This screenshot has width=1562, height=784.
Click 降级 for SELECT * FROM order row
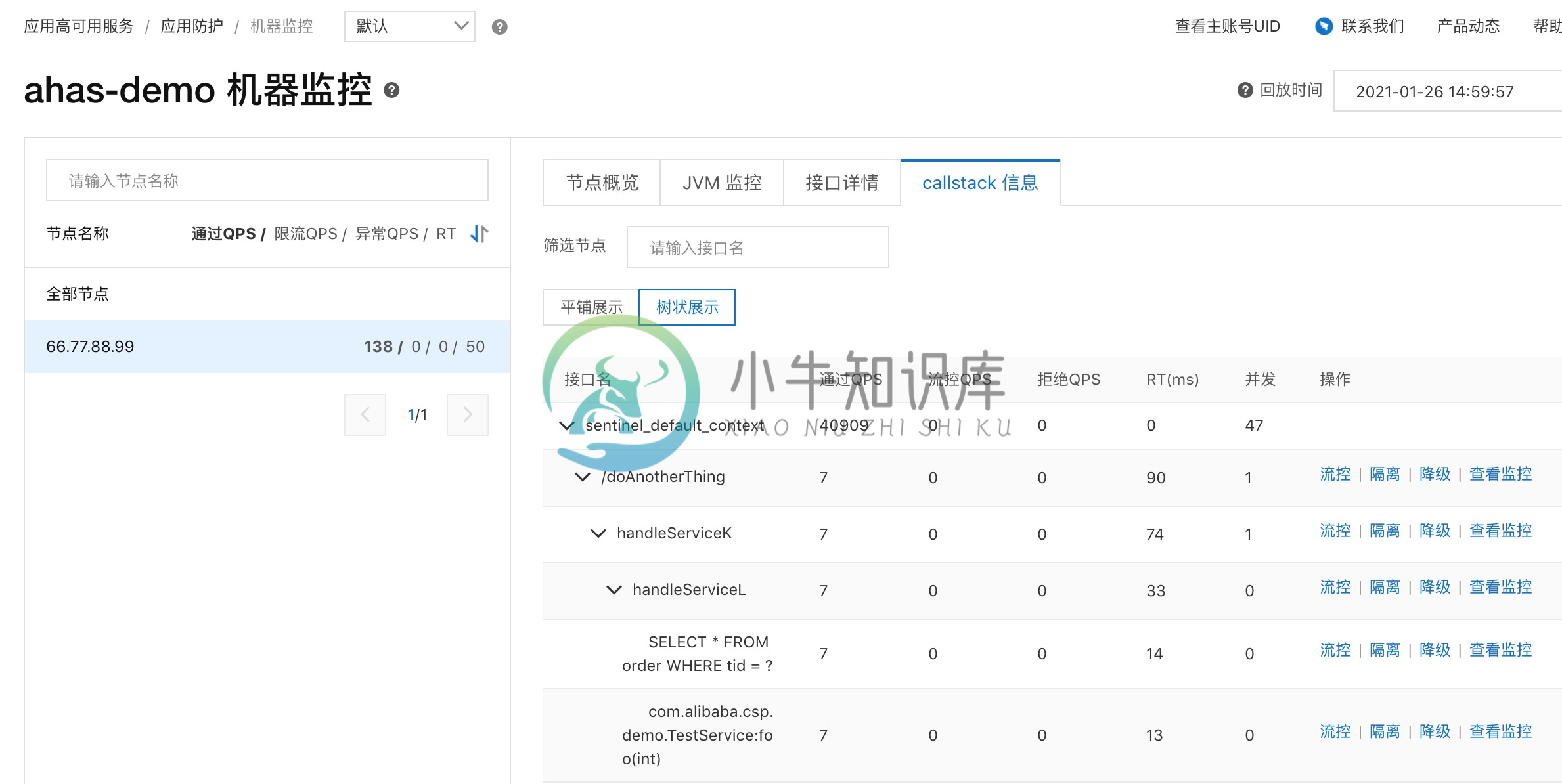pyautogui.click(x=1435, y=650)
